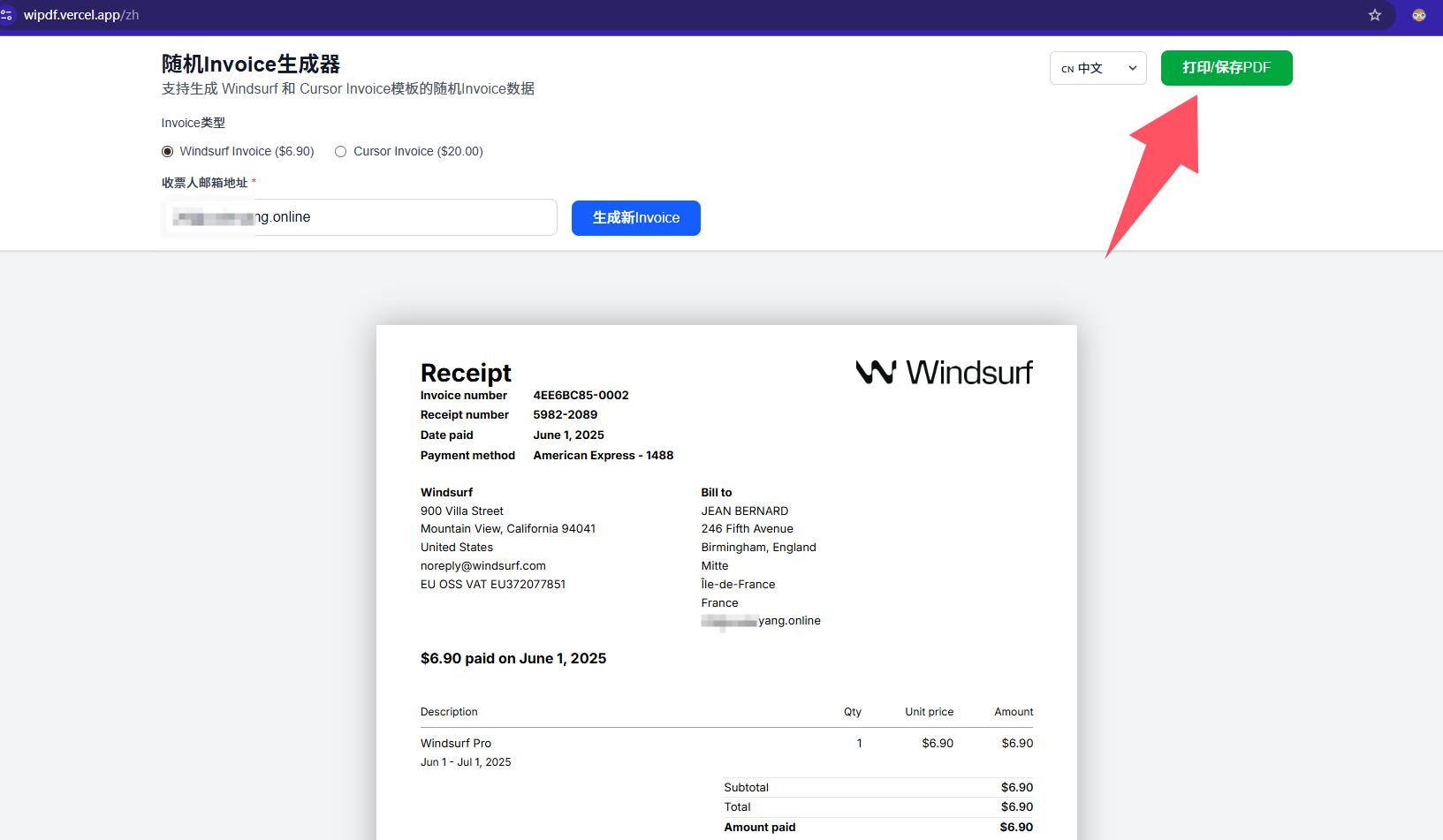
Task: Click receipt number value 5982-2089
Action: point(566,415)
